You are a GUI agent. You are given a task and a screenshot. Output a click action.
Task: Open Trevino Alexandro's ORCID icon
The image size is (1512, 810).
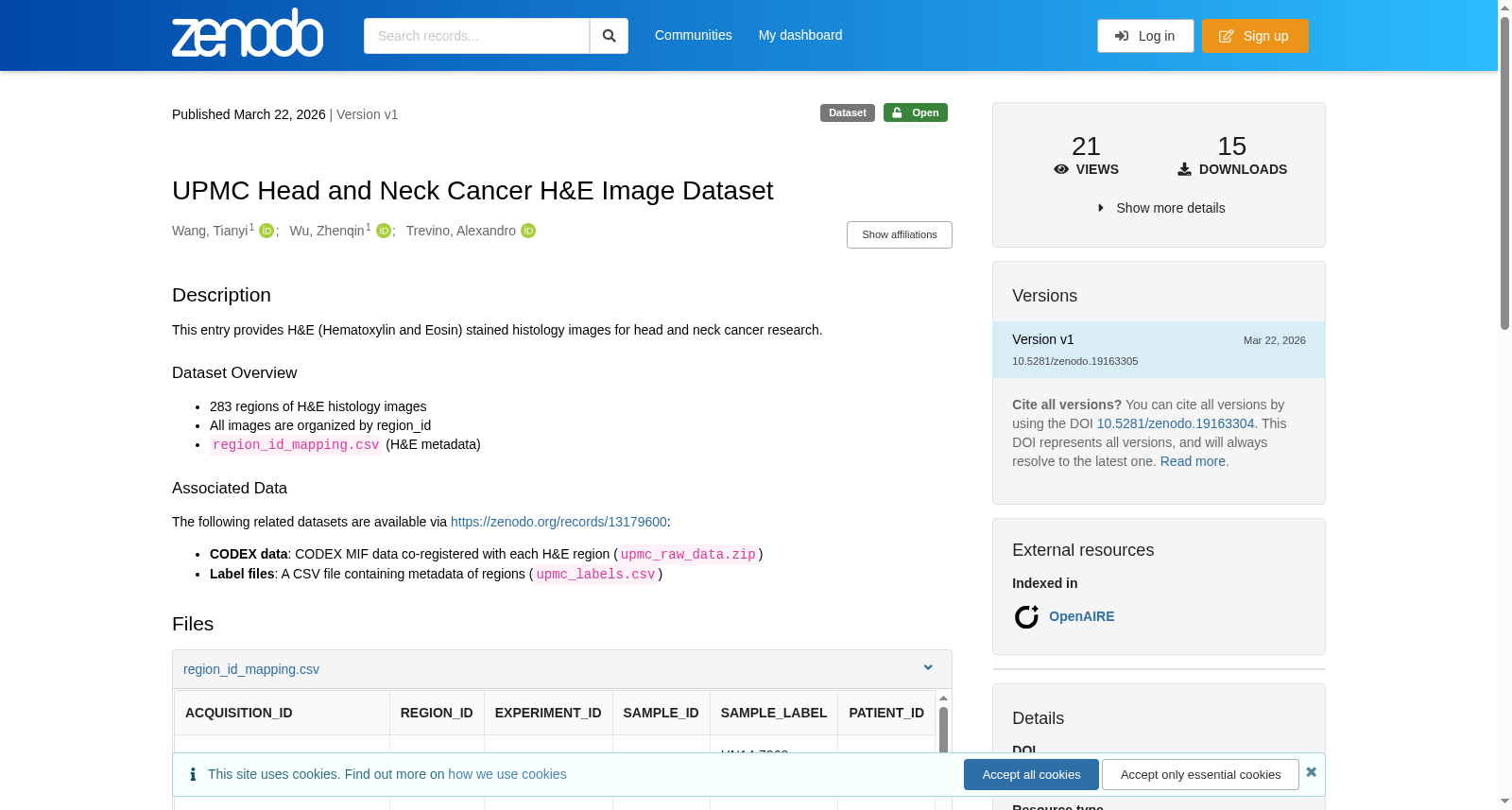pos(528,231)
